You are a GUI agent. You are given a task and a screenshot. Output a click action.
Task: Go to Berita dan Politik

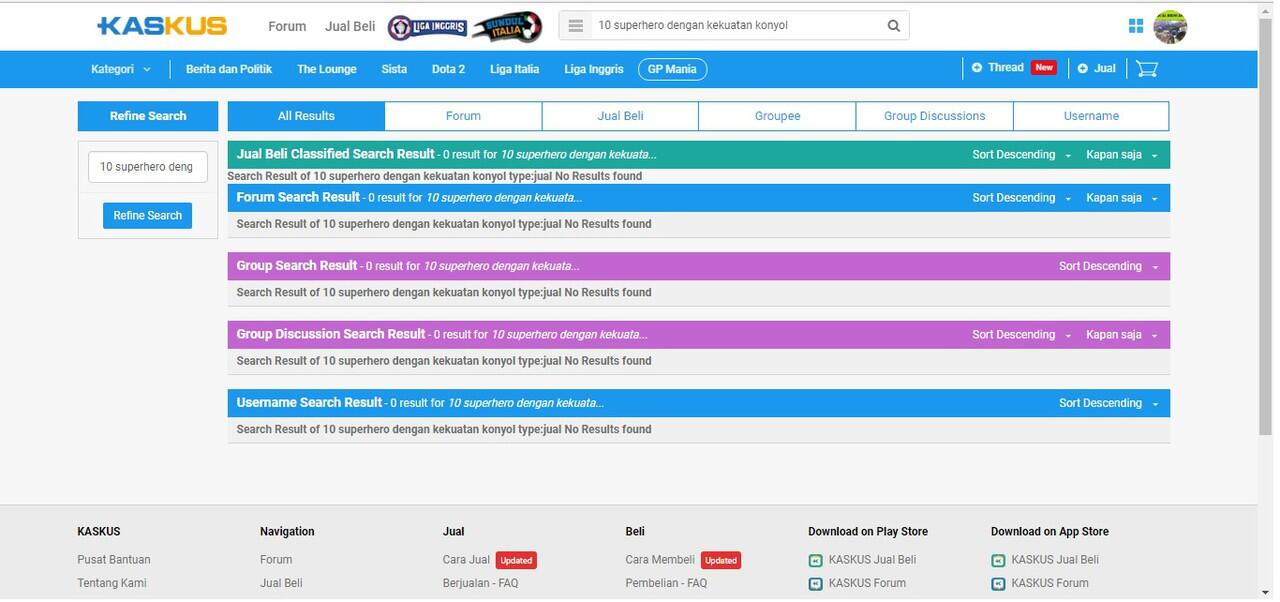tap(229, 69)
